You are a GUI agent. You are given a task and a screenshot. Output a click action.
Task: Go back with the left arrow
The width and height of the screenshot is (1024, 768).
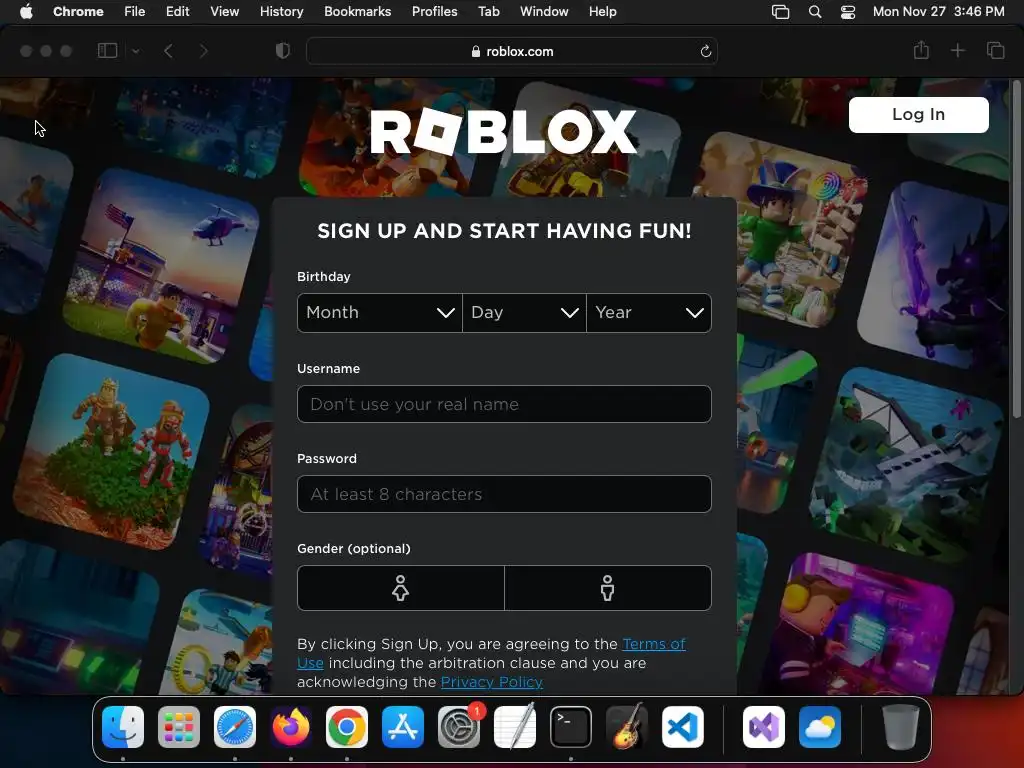(168, 51)
